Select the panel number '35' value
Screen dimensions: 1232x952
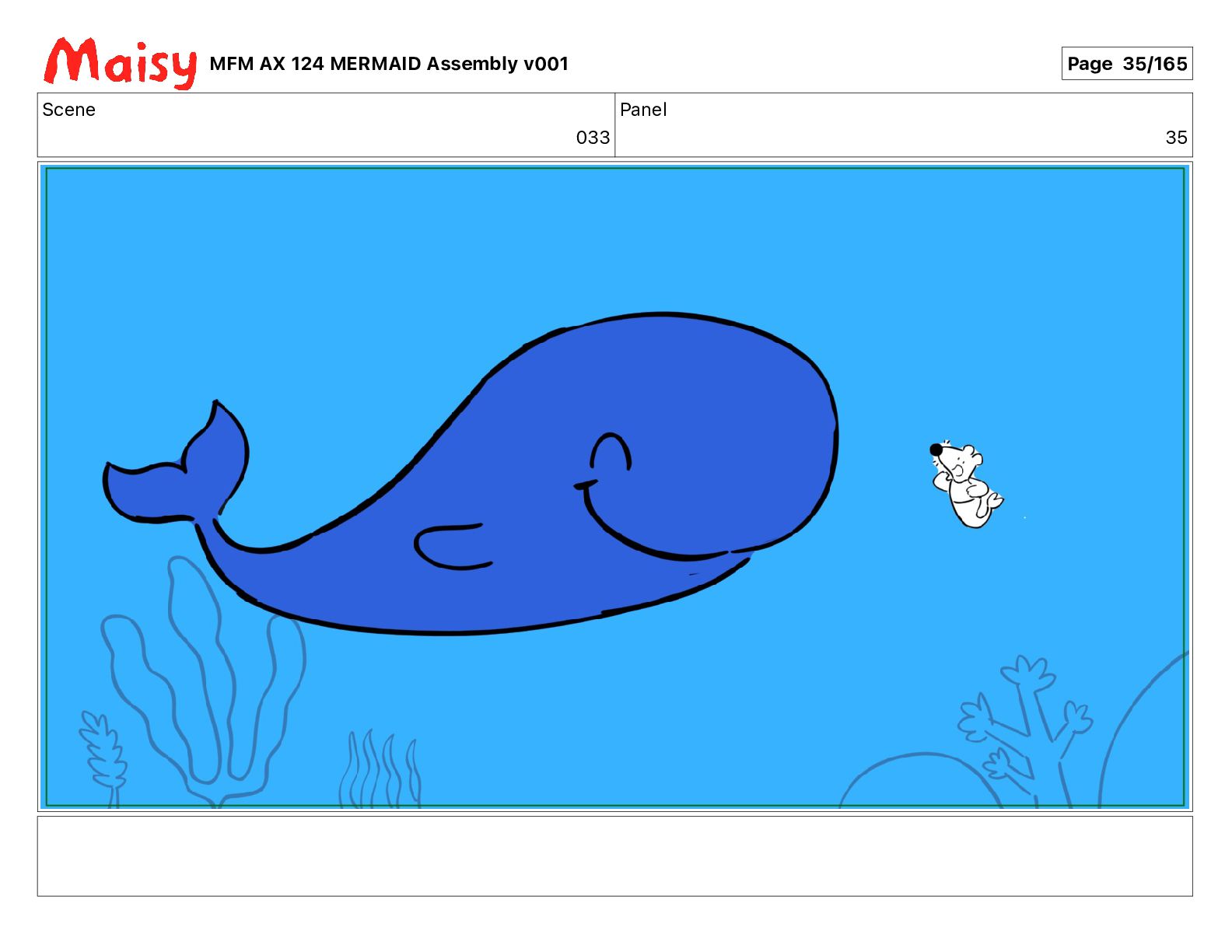1176,138
